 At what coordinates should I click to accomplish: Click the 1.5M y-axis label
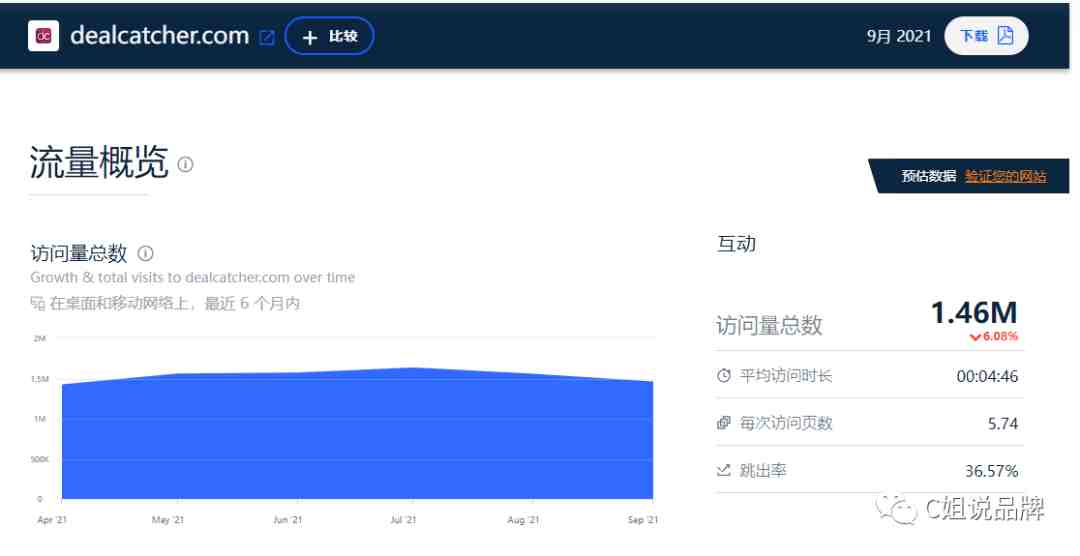pyautogui.click(x=40, y=379)
